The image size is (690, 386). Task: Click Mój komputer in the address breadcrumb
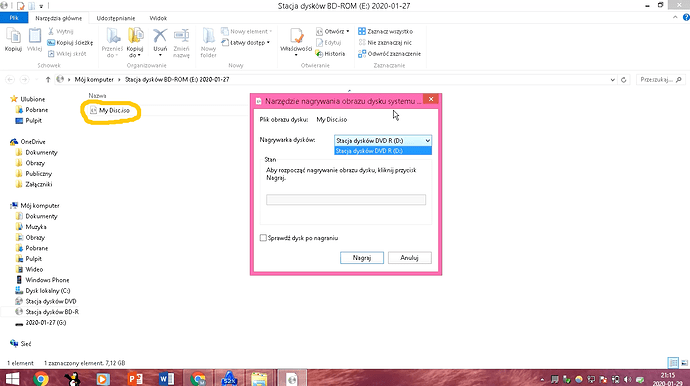[94, 80]
